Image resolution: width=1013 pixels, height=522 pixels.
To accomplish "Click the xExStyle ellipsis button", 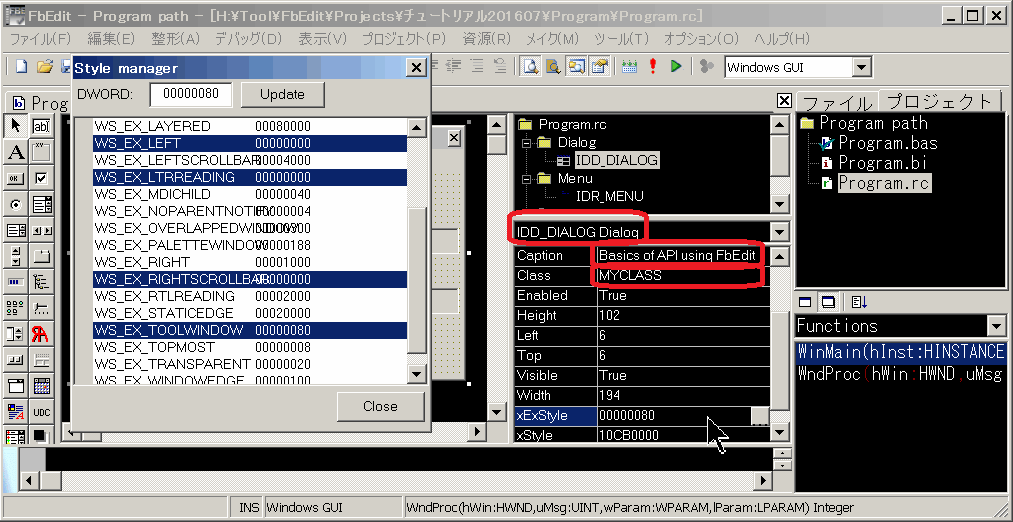I will (760, 415).
